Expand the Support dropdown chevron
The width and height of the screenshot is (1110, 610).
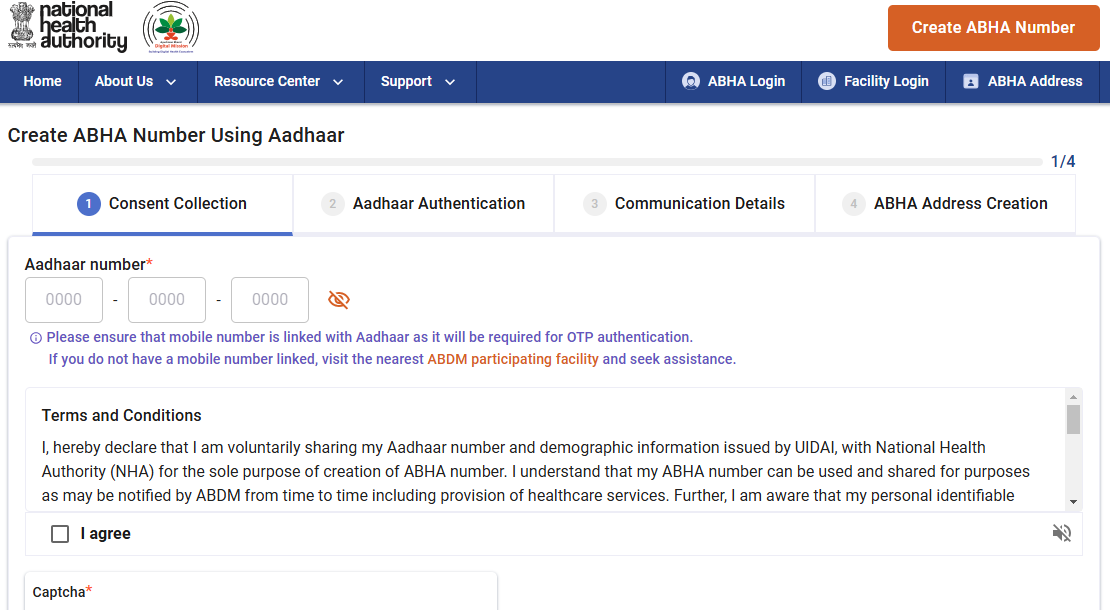point(450,82)
